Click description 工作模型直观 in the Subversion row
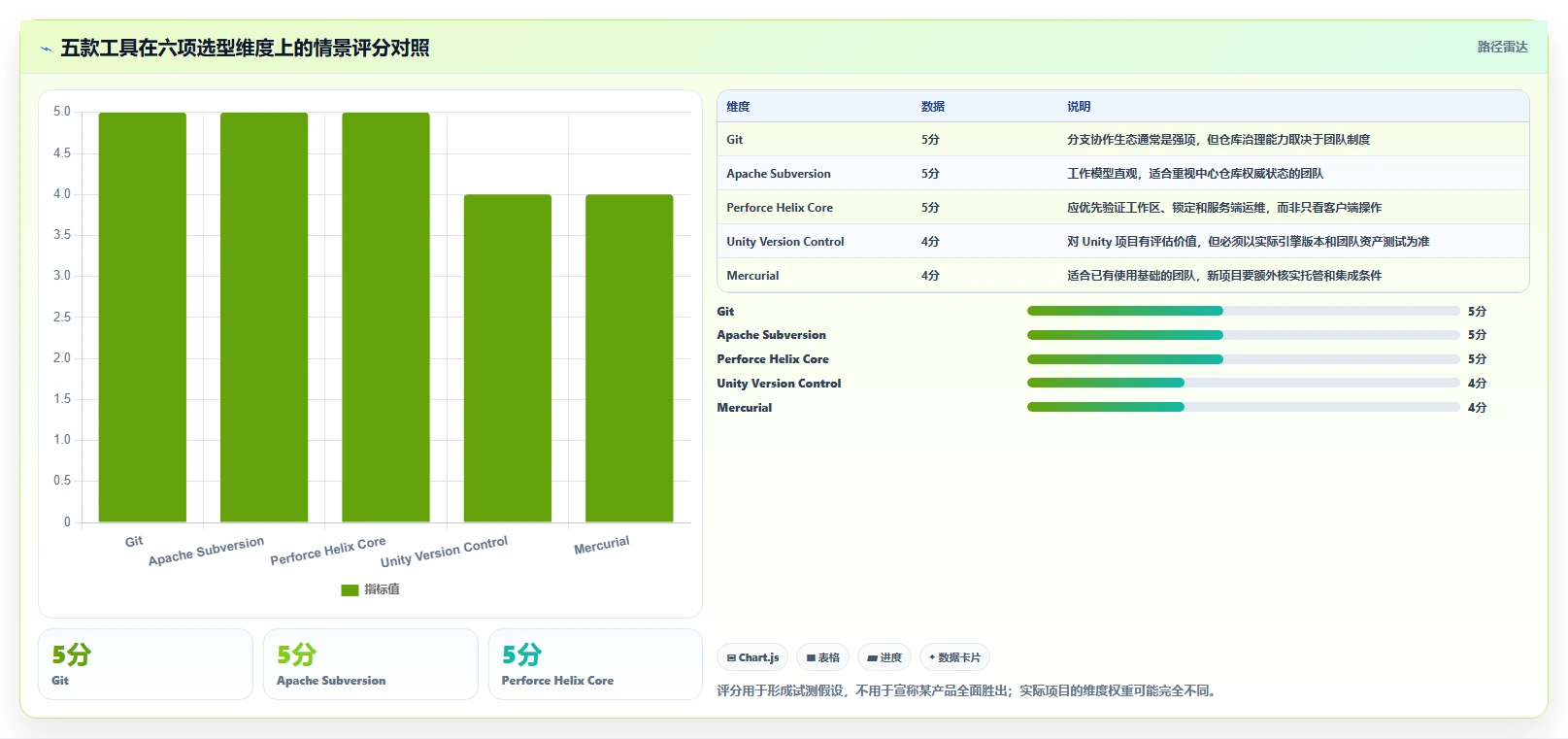 1195,174
